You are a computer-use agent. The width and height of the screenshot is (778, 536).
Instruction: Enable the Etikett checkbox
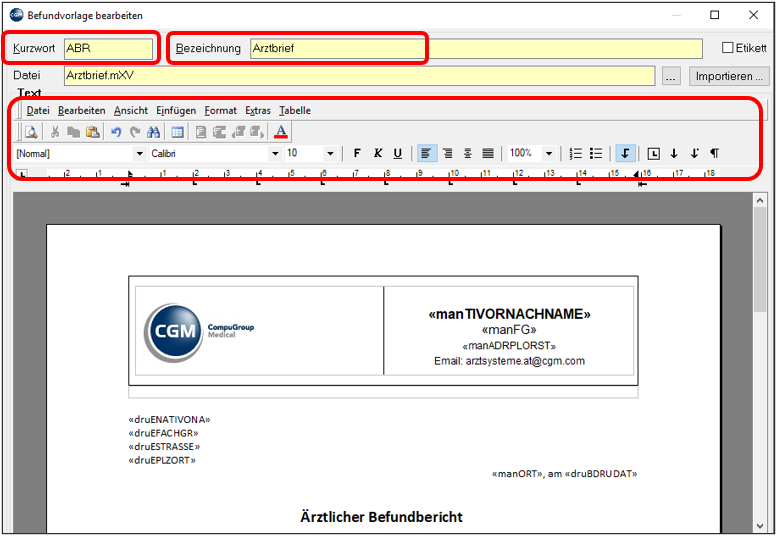coord(727,48)
